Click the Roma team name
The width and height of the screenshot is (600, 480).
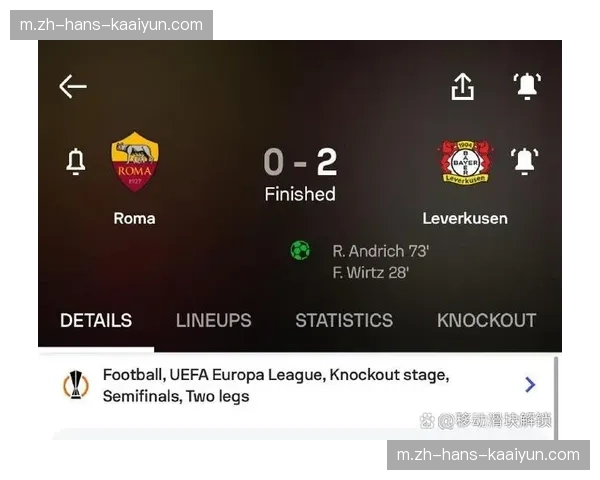tap(134, 219)
